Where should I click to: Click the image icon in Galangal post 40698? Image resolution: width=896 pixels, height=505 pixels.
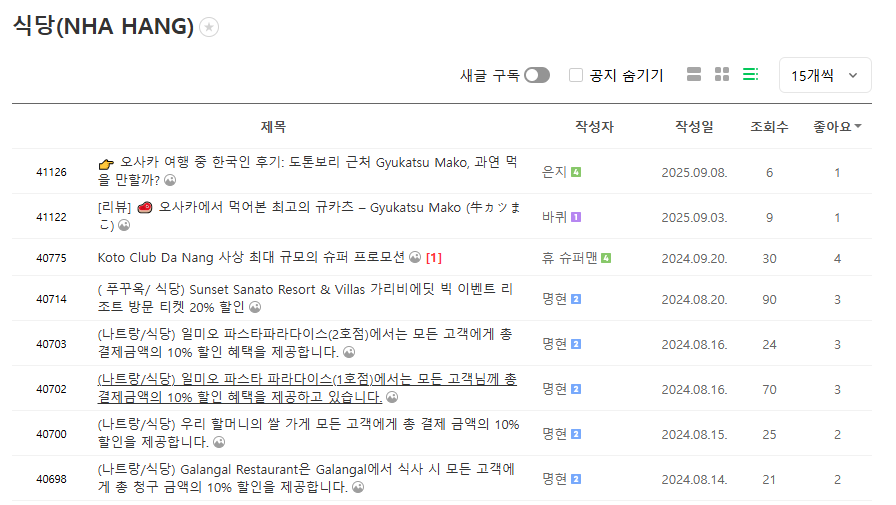click(358, 487)
